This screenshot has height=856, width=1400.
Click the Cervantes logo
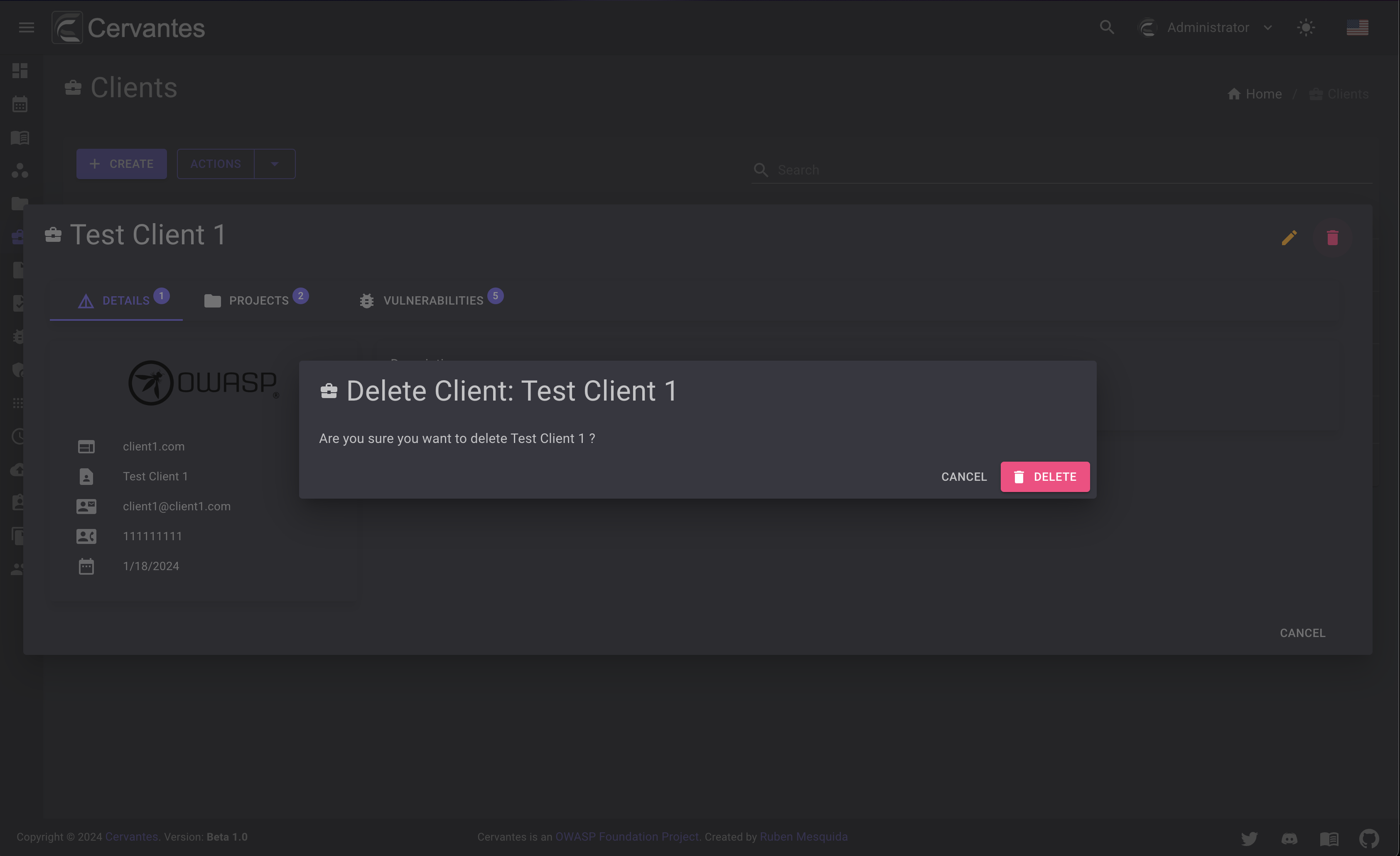(128, 27)
